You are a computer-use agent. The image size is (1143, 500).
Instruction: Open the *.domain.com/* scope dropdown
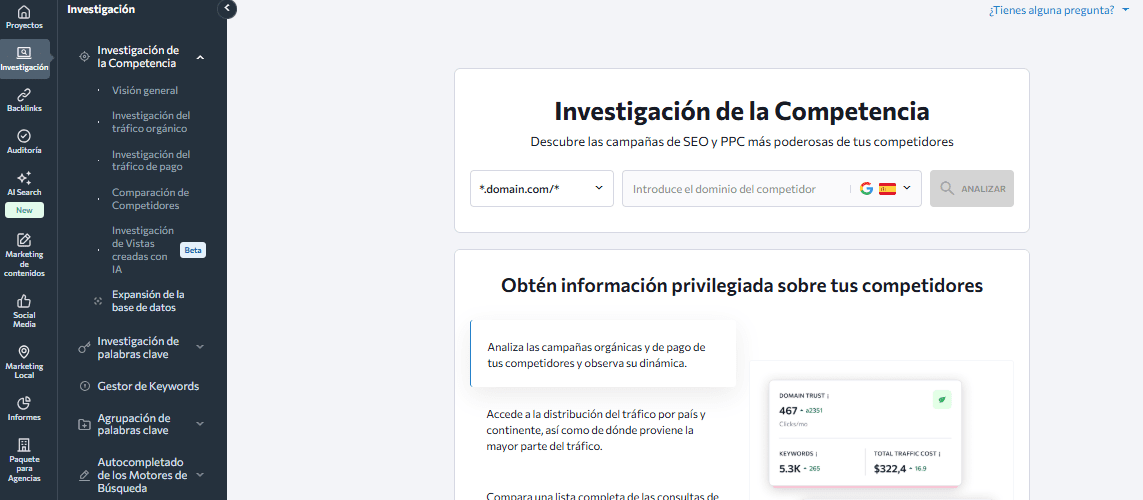point(542,189)
